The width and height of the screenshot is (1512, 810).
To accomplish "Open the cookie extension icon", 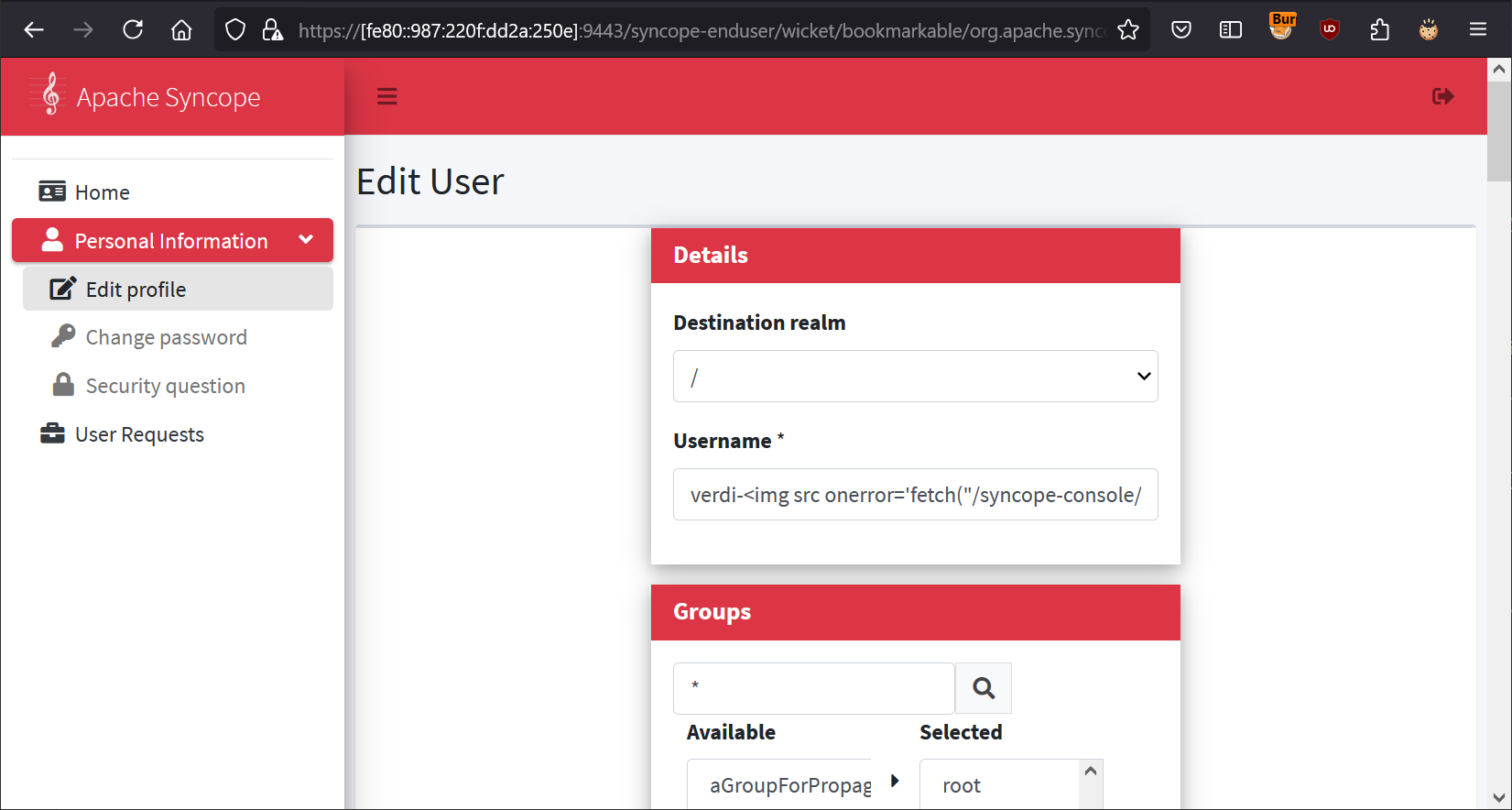I will tap(1429, 30).
